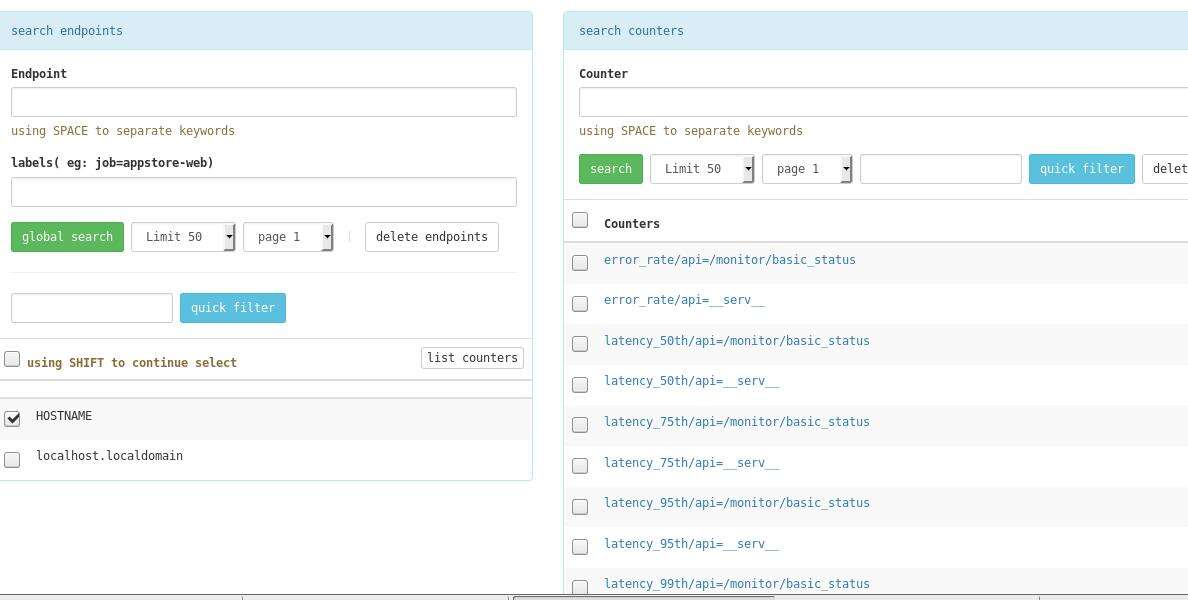The width and height of the screenshot is (1188, 600).
Task: Expand the Limit 50 dropdown in counters panel
Action: coord(702,169)
